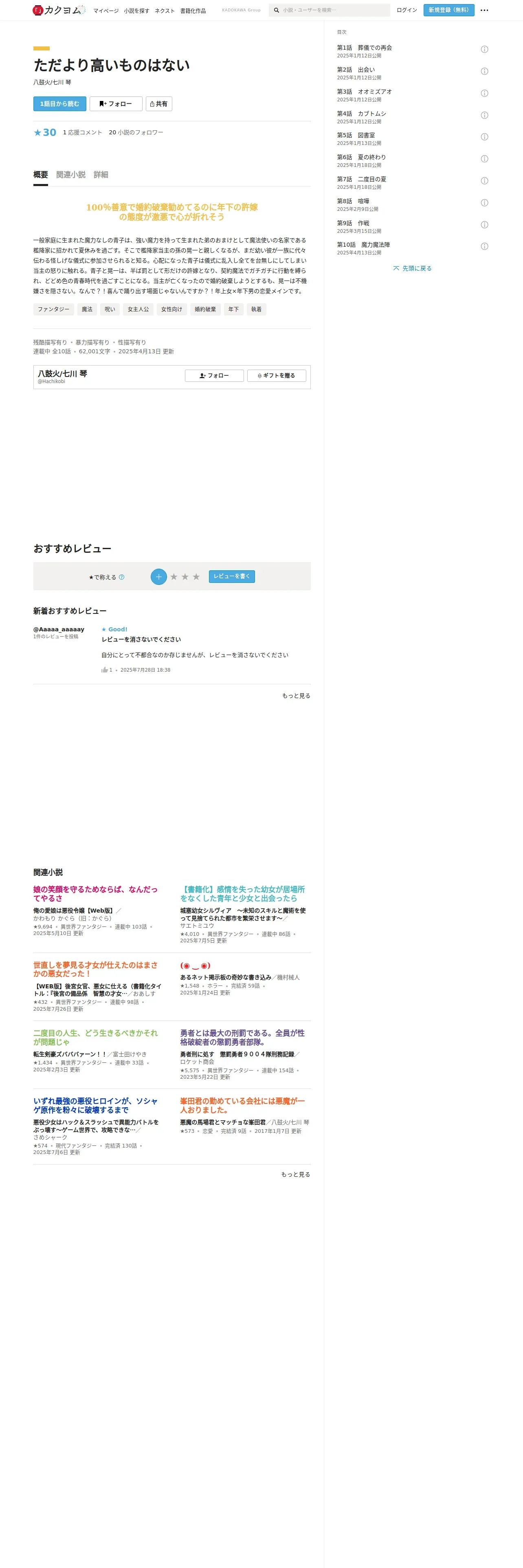The image size is (523, 1568).
Task: Click the ファンタジー tag
Action: tap(54, 309)
